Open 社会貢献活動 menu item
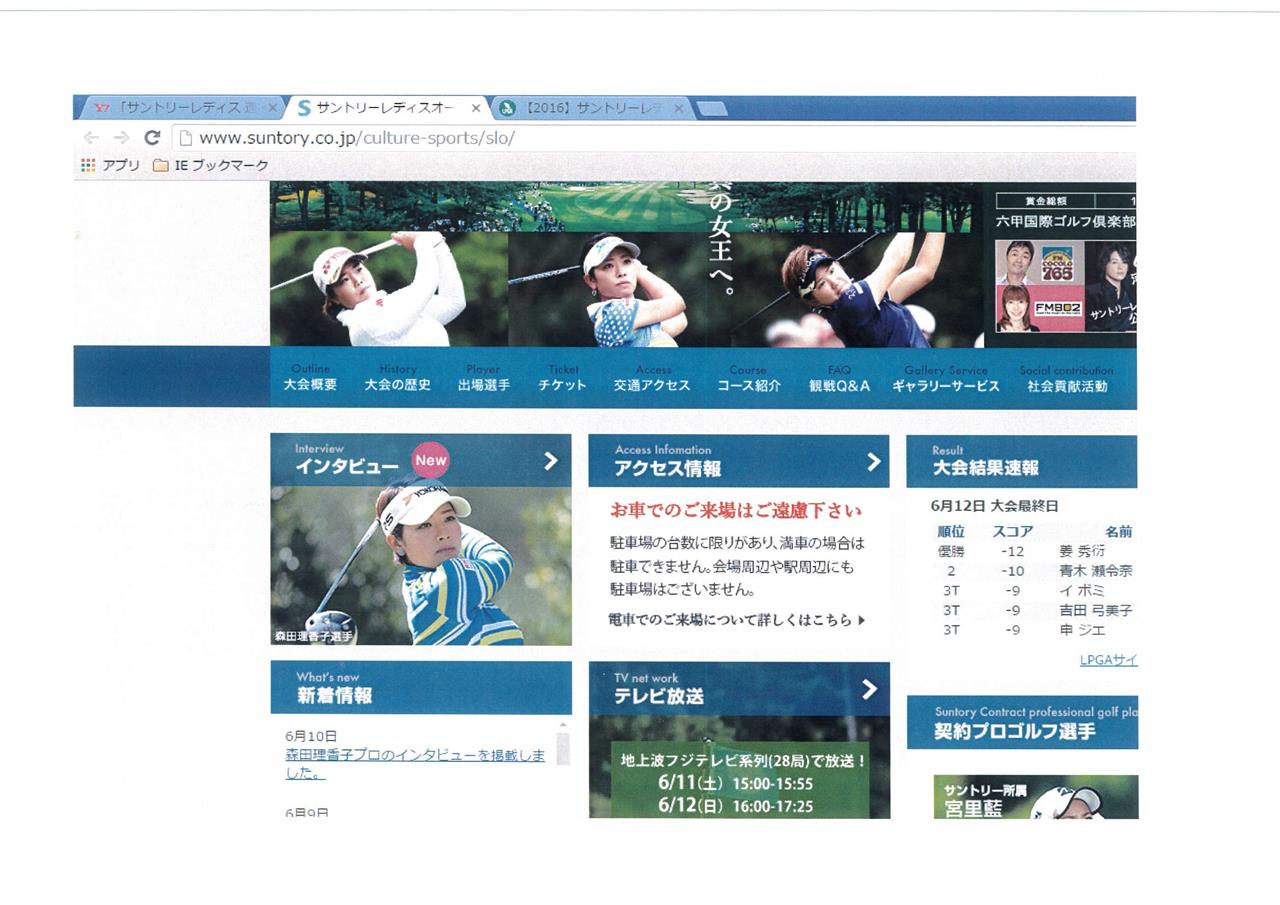The width and height of the screenshot is (1280, 905). point(1067,378)
